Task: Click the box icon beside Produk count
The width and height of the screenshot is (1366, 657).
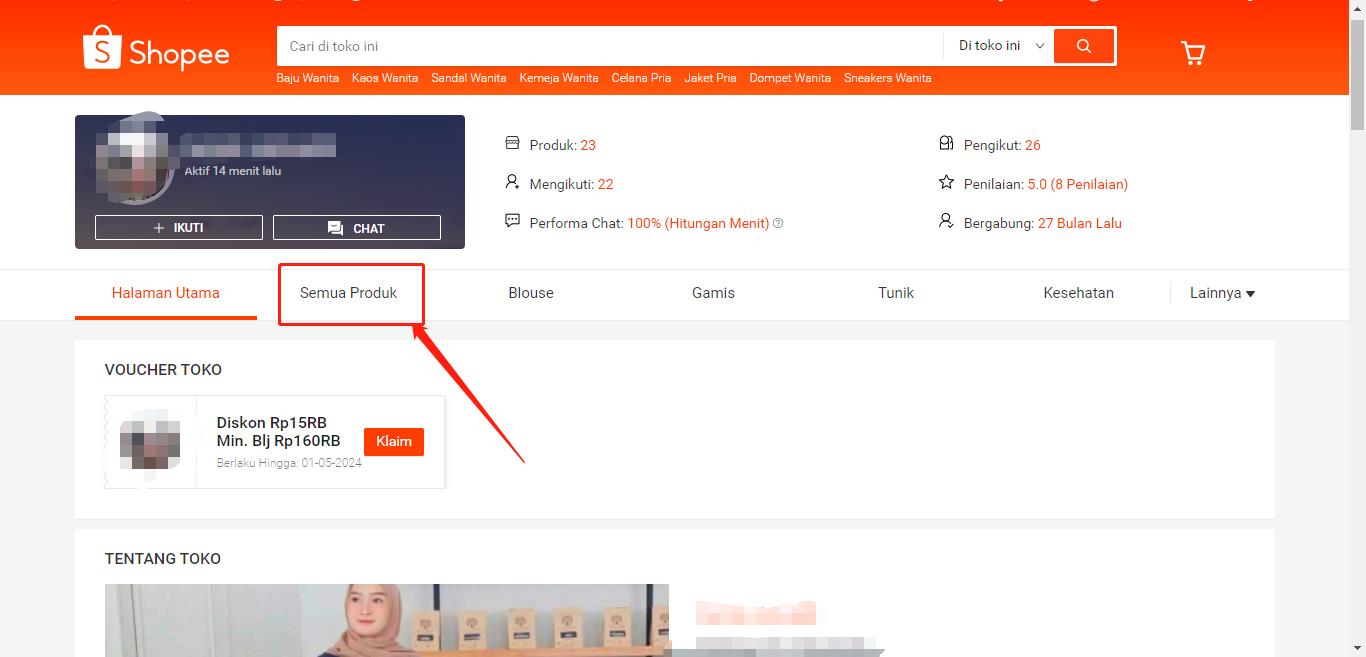Action: coord(513,143)
